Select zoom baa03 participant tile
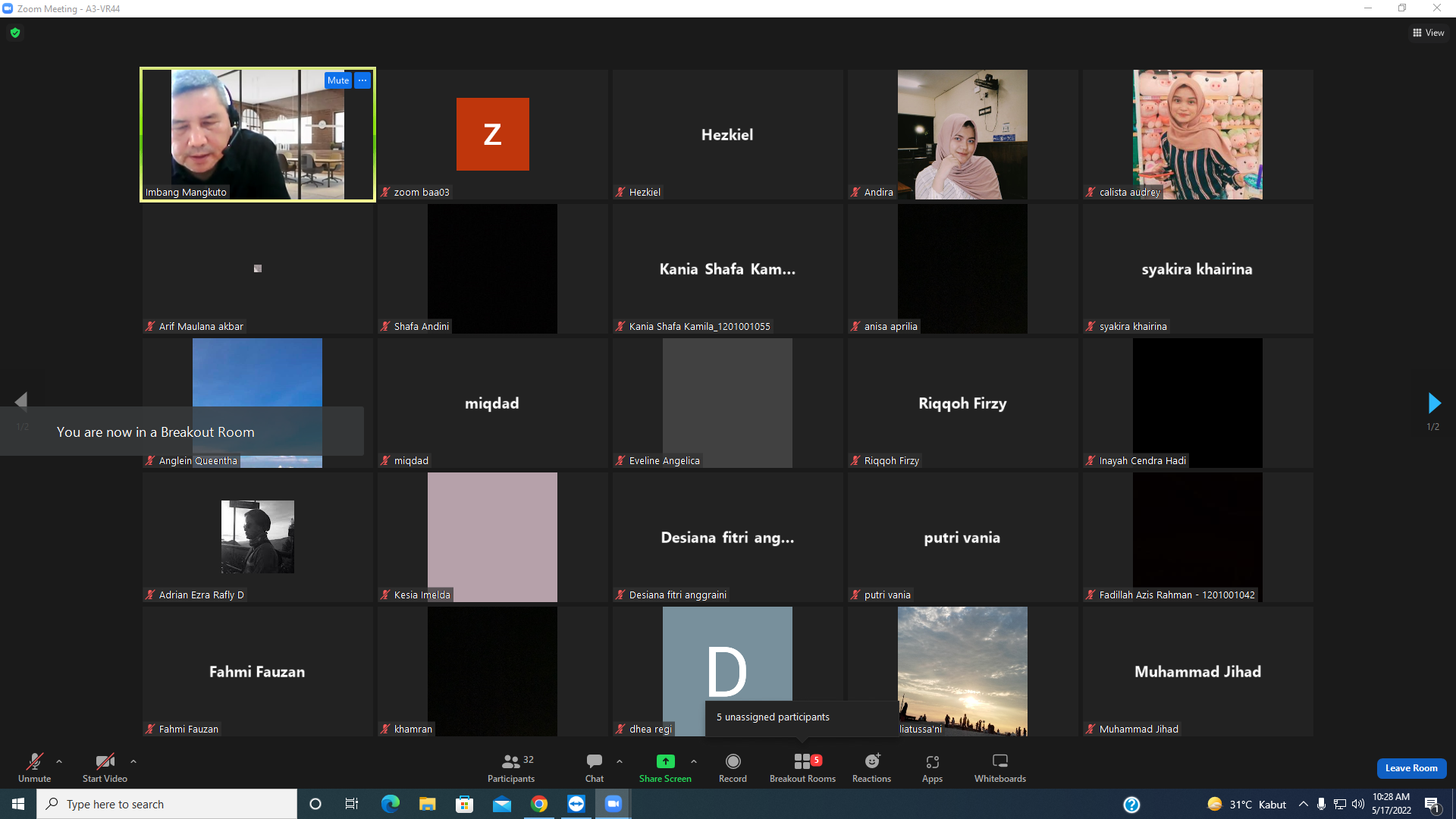Viewport: 1456px width, 819px height. pos(493,134)
